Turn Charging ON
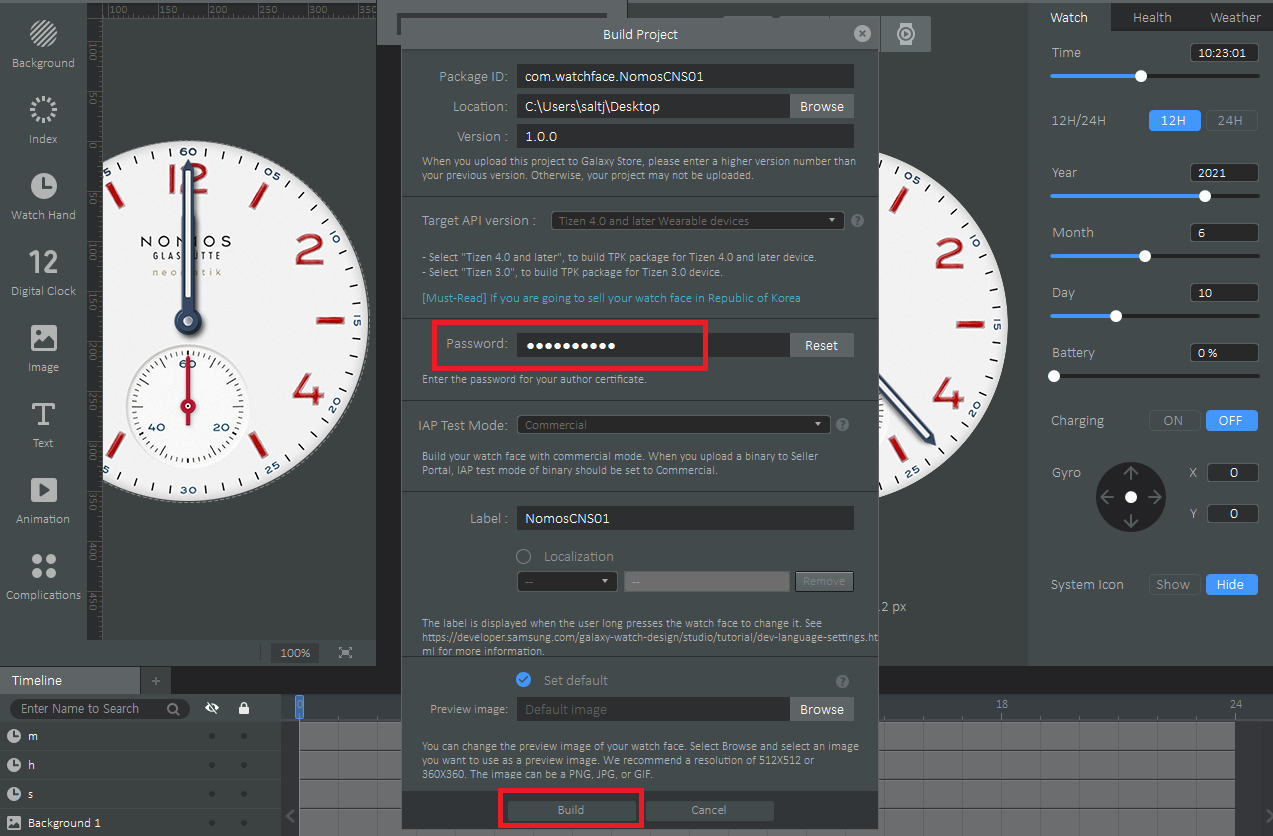 [x=1173, y=421]
